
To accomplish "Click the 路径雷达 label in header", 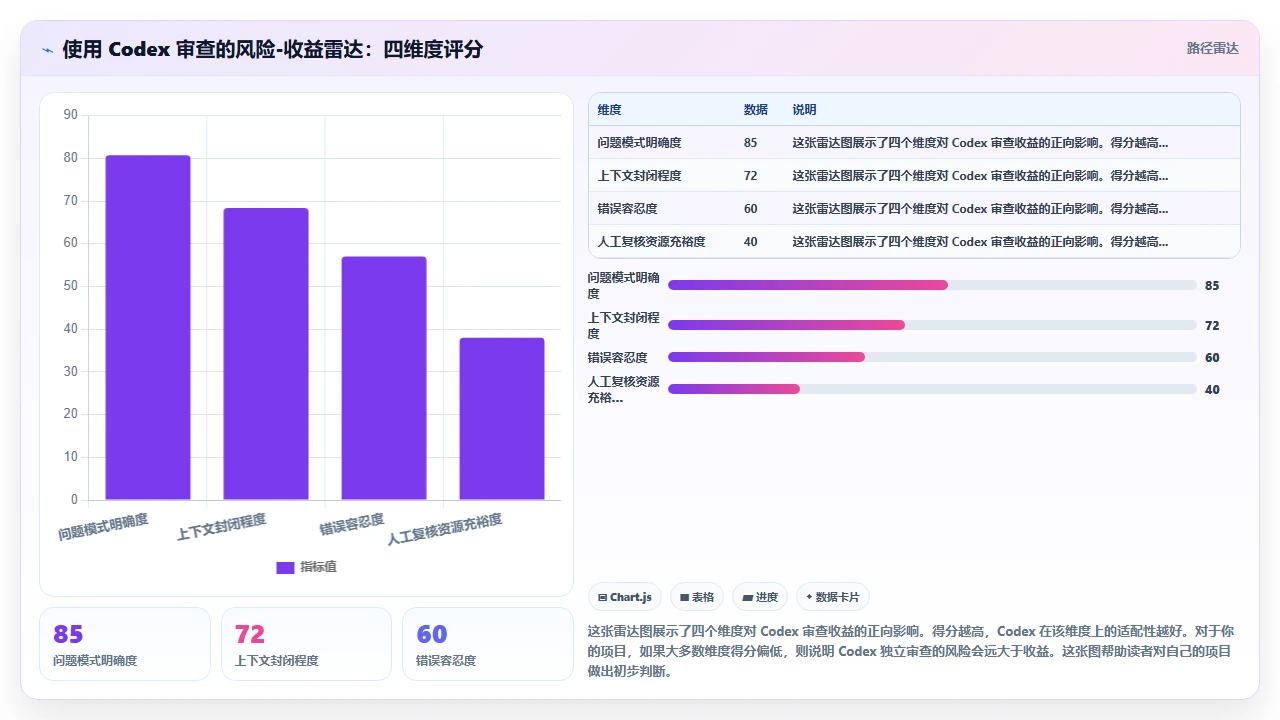I will (1212, 48).
